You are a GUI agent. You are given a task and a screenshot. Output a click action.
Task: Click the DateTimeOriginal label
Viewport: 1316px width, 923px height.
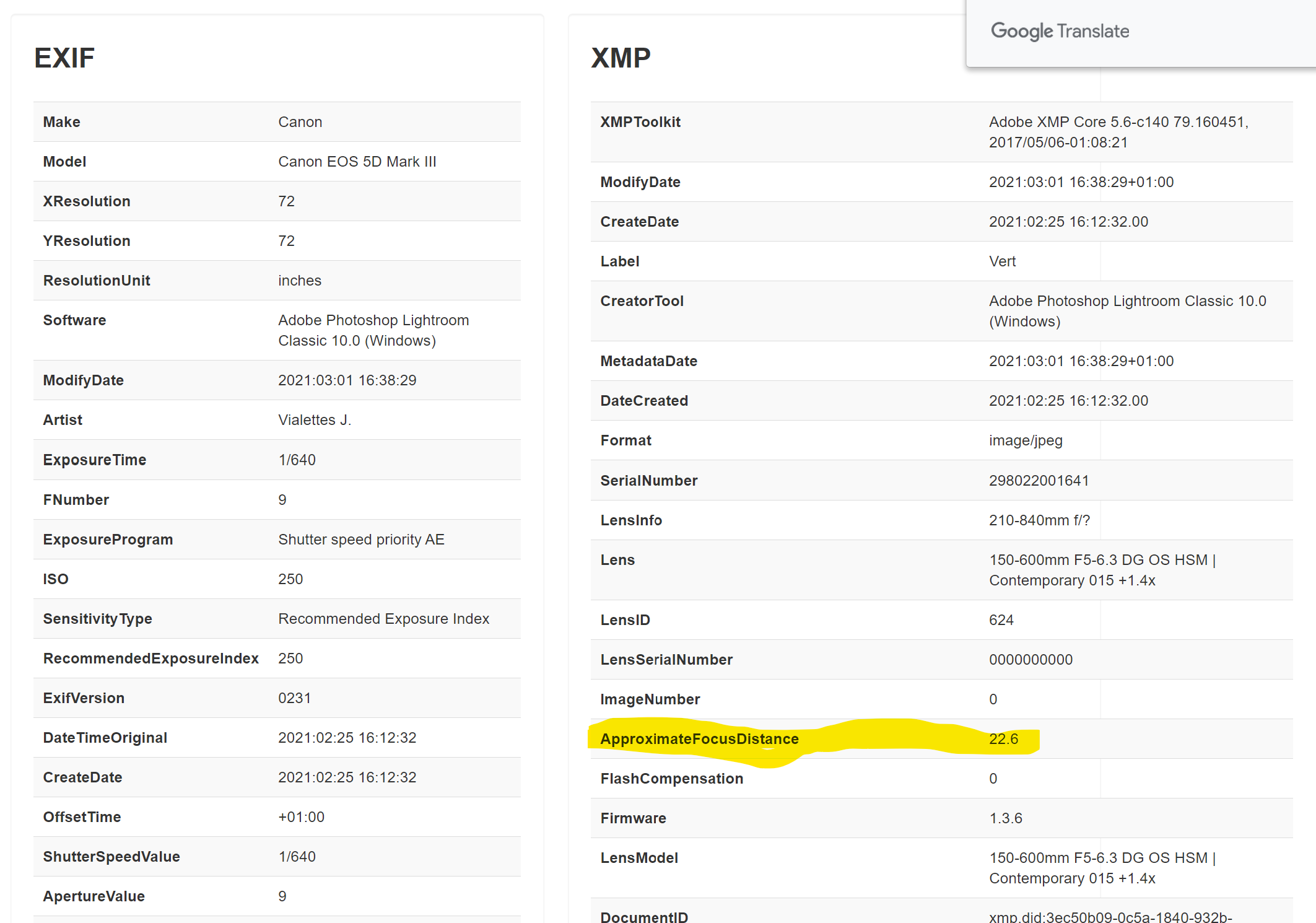(105, 738)
